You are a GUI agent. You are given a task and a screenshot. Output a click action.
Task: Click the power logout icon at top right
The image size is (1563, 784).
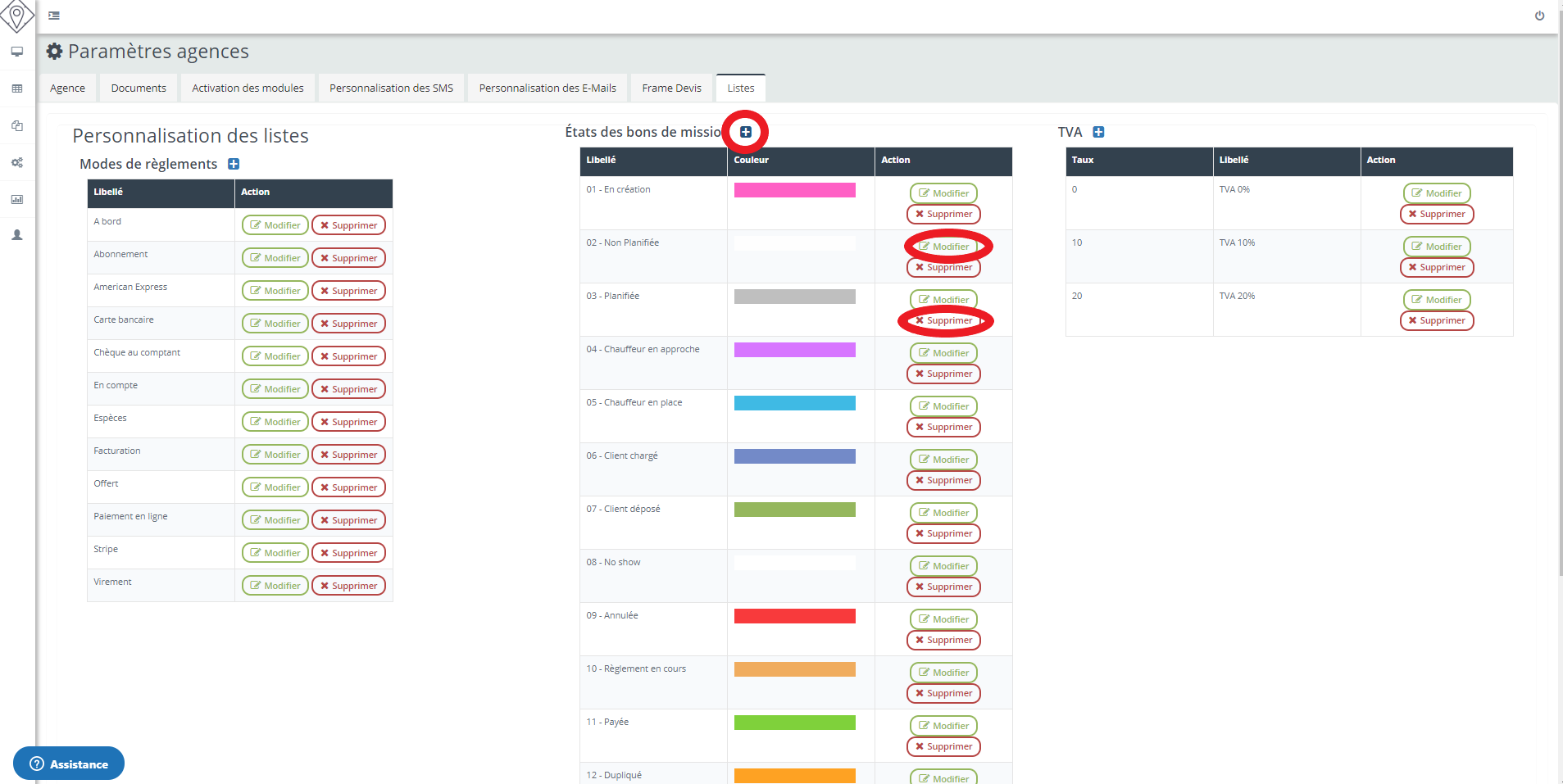(1539, 16)
